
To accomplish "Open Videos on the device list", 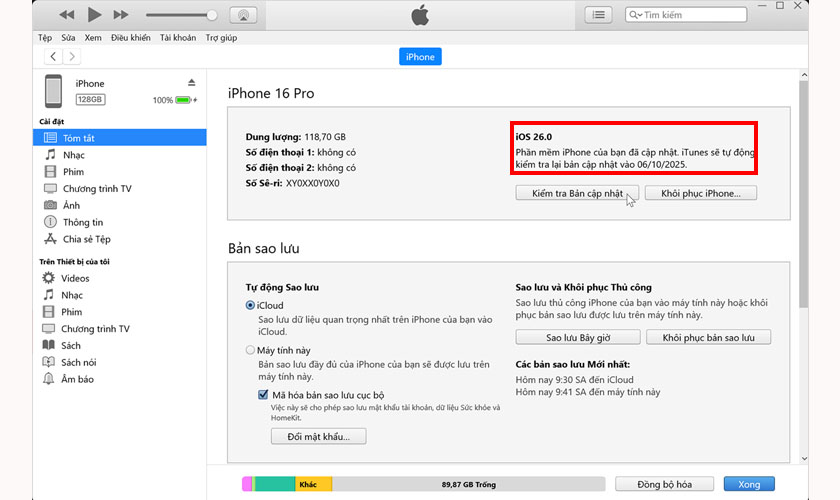I will click(x=75, y=278).
